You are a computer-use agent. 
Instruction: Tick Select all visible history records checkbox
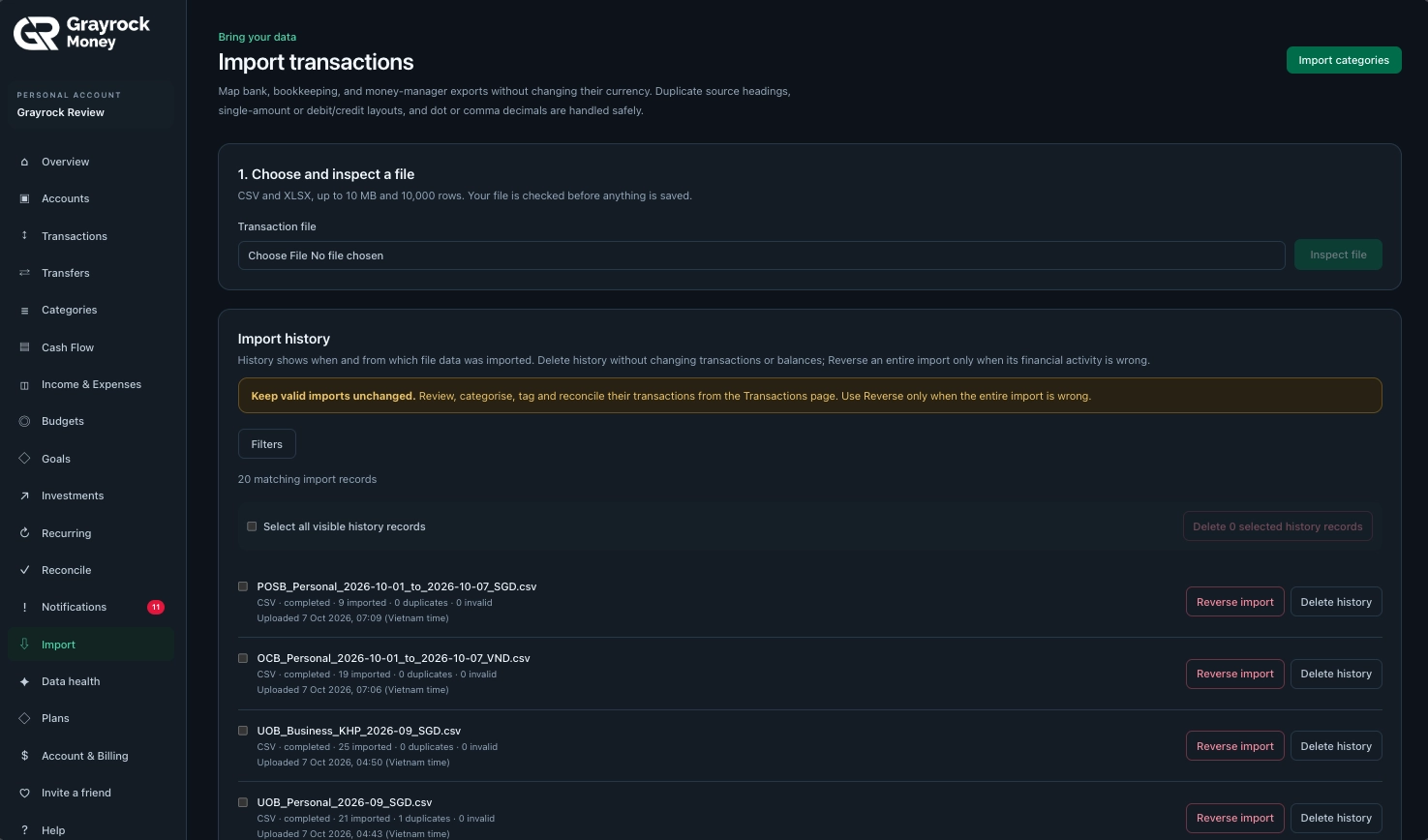pyautogui.click(x=252, y=526)
